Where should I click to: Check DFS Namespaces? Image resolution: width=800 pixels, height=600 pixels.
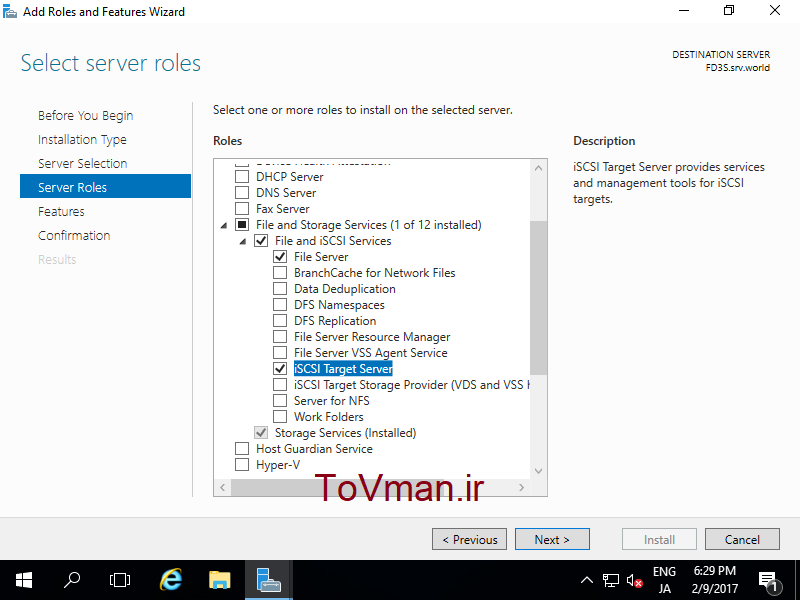click(280, 305)
